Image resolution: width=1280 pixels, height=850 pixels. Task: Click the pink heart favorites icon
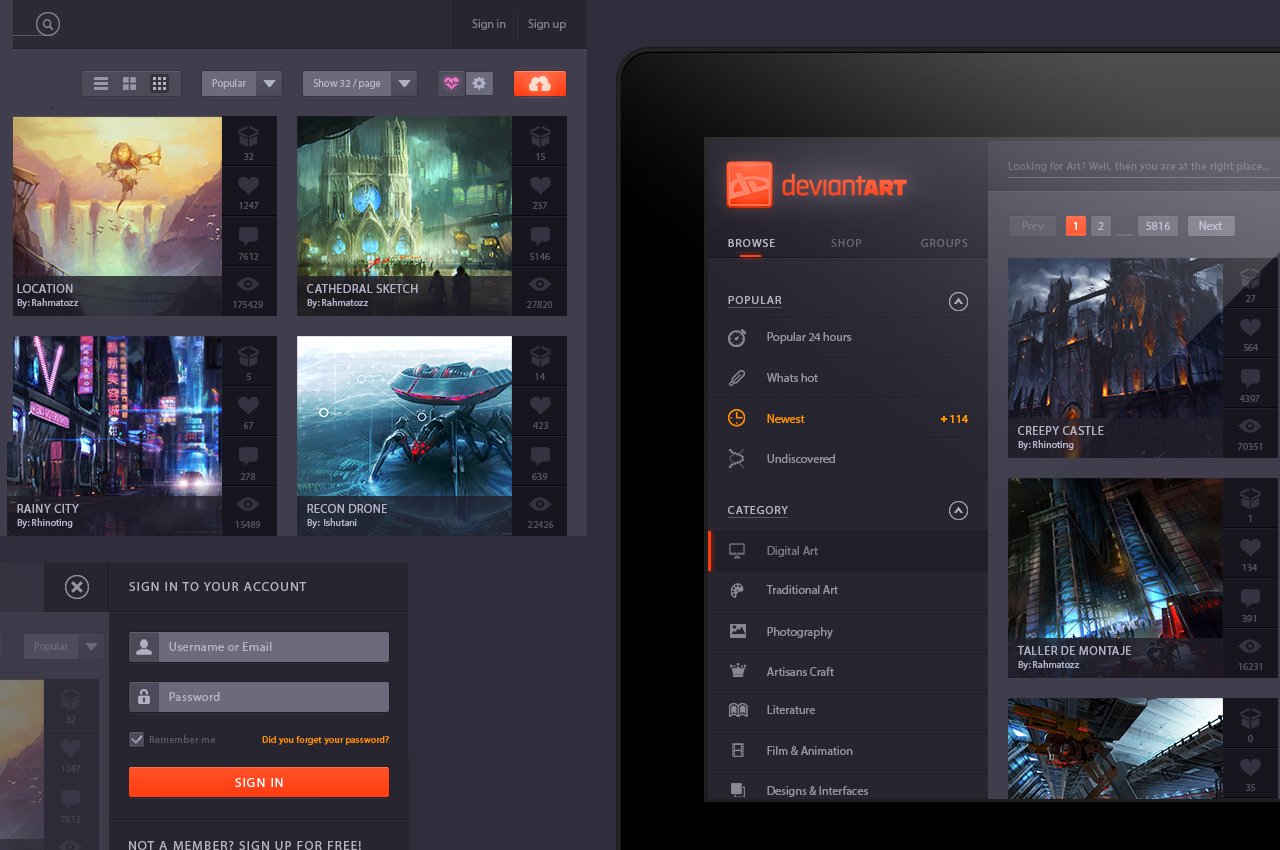[451, 84]
